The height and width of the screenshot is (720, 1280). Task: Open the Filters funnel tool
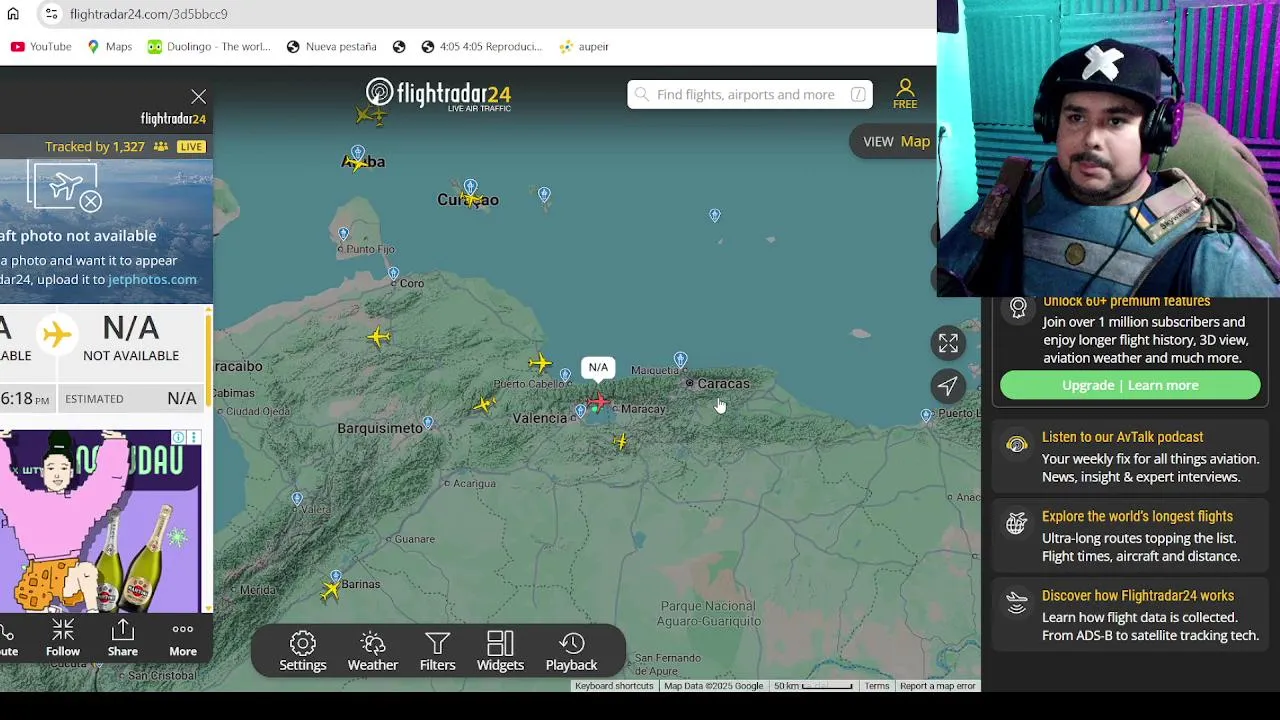click(x=437, y=651)
